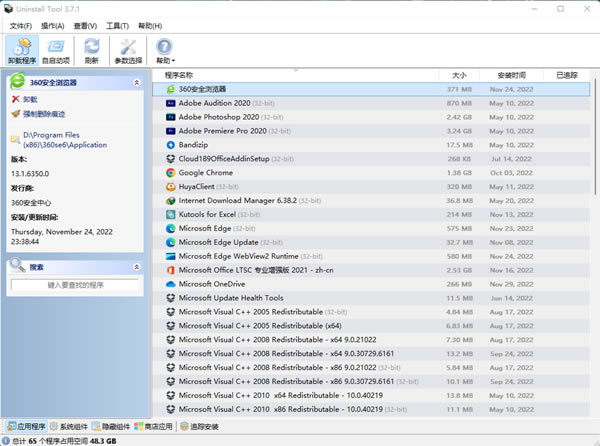Click the HuyaClient program icon

(171, 187)
